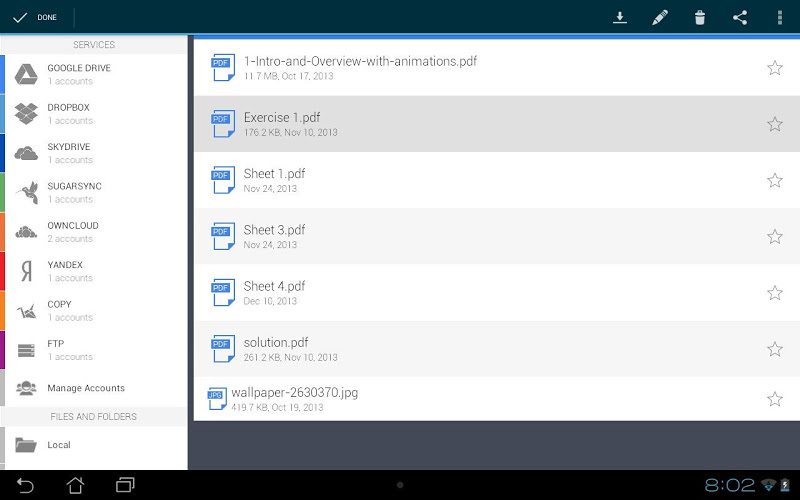Select the Google Drive service icon
This screenshot has width=800, height=500.
(26, 74)
